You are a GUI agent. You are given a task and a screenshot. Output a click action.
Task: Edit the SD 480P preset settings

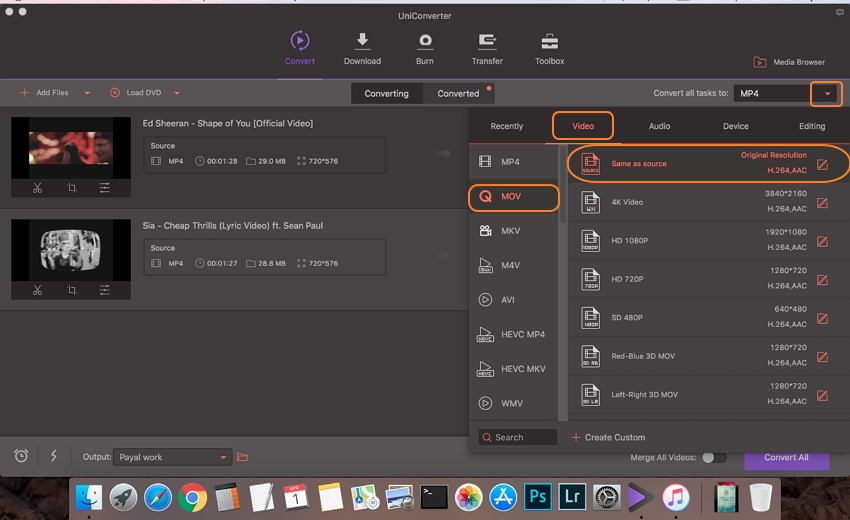click(822, 318)
